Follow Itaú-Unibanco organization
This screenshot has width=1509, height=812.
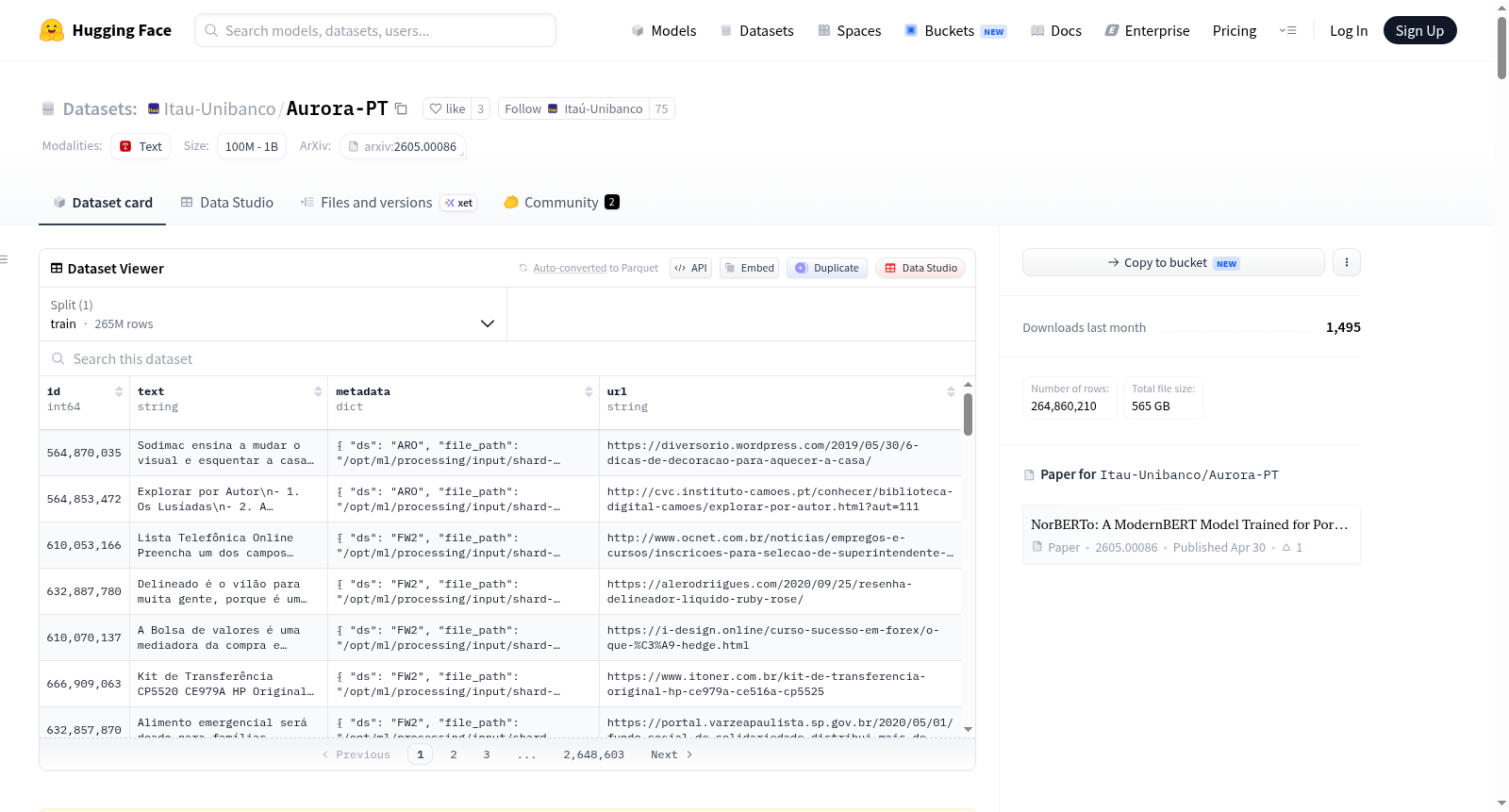click(573, 108)
